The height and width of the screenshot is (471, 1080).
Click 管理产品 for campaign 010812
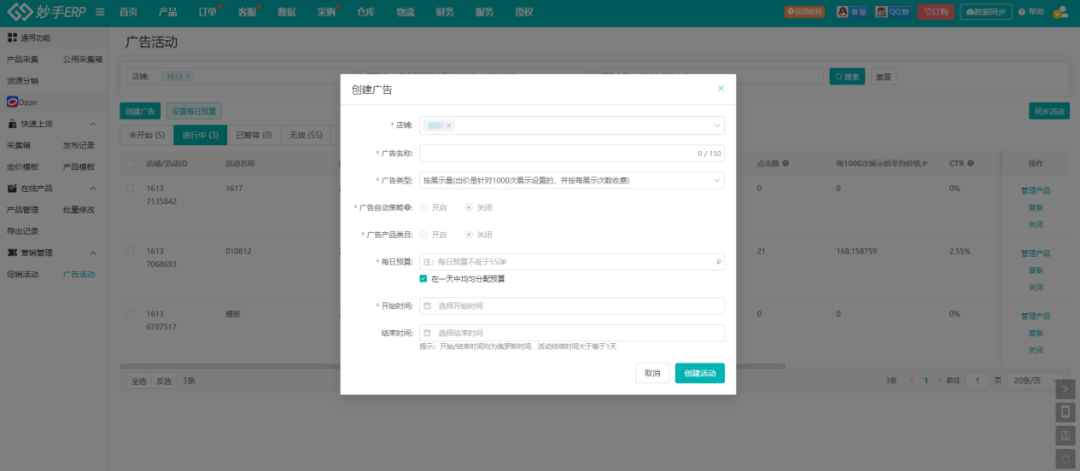click(x=1035, y=253)
